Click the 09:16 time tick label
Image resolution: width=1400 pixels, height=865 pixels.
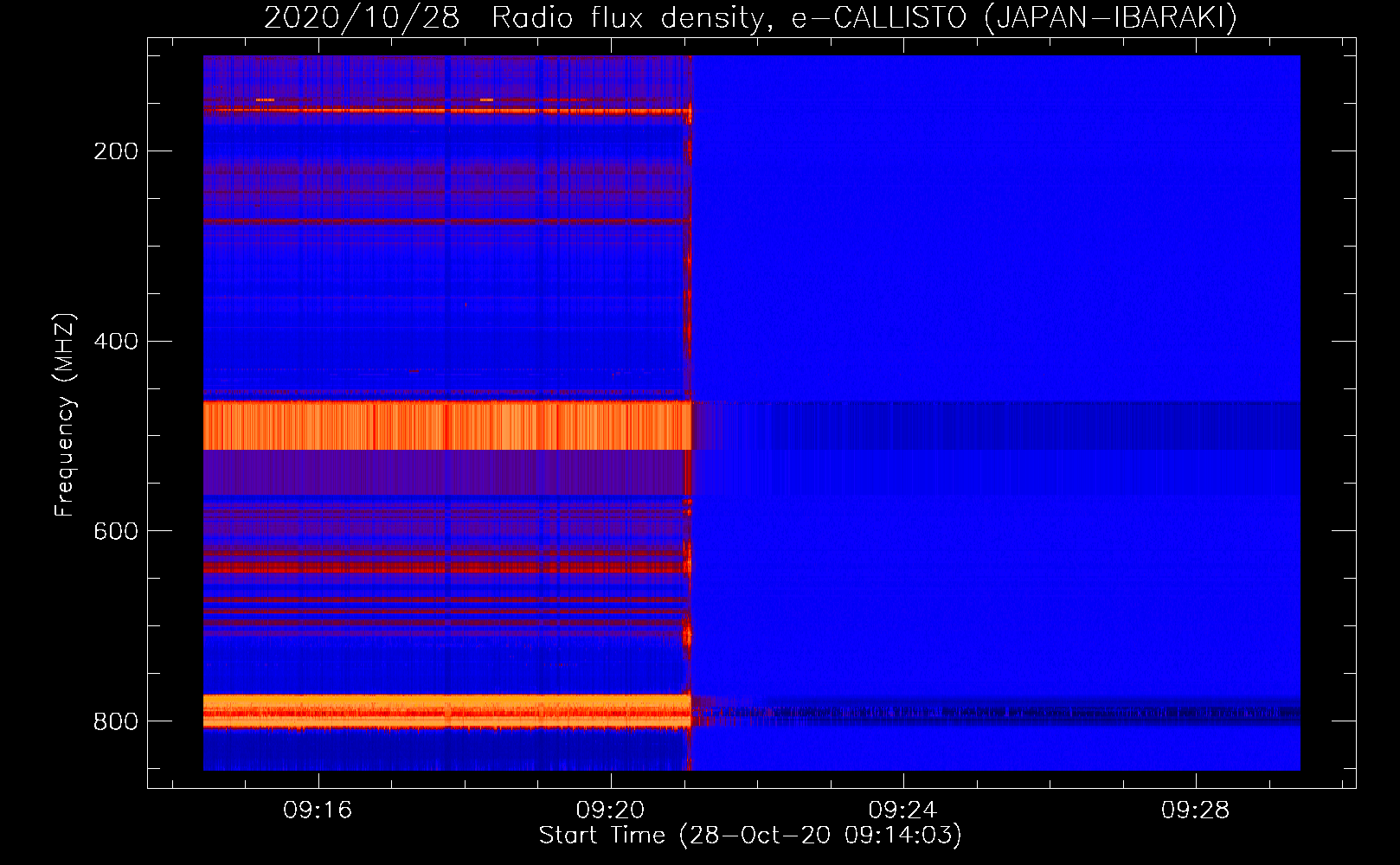(x=318, y=810)
